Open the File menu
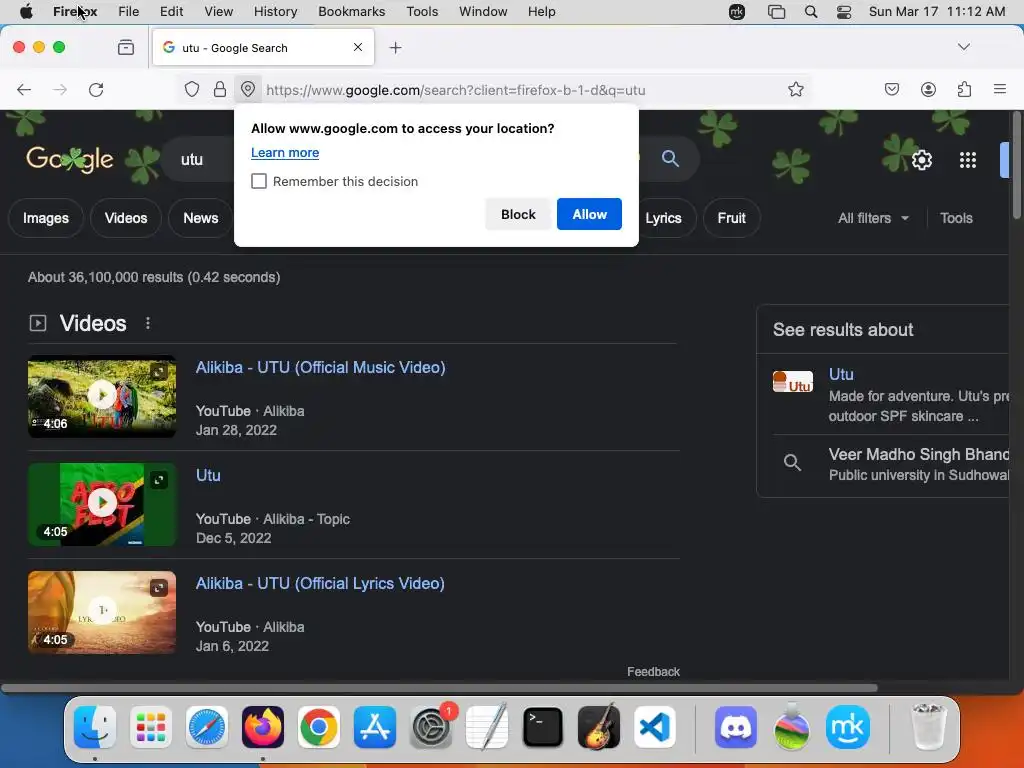The height and width of the screenshot is (768, 1024). tap(129, 11)
